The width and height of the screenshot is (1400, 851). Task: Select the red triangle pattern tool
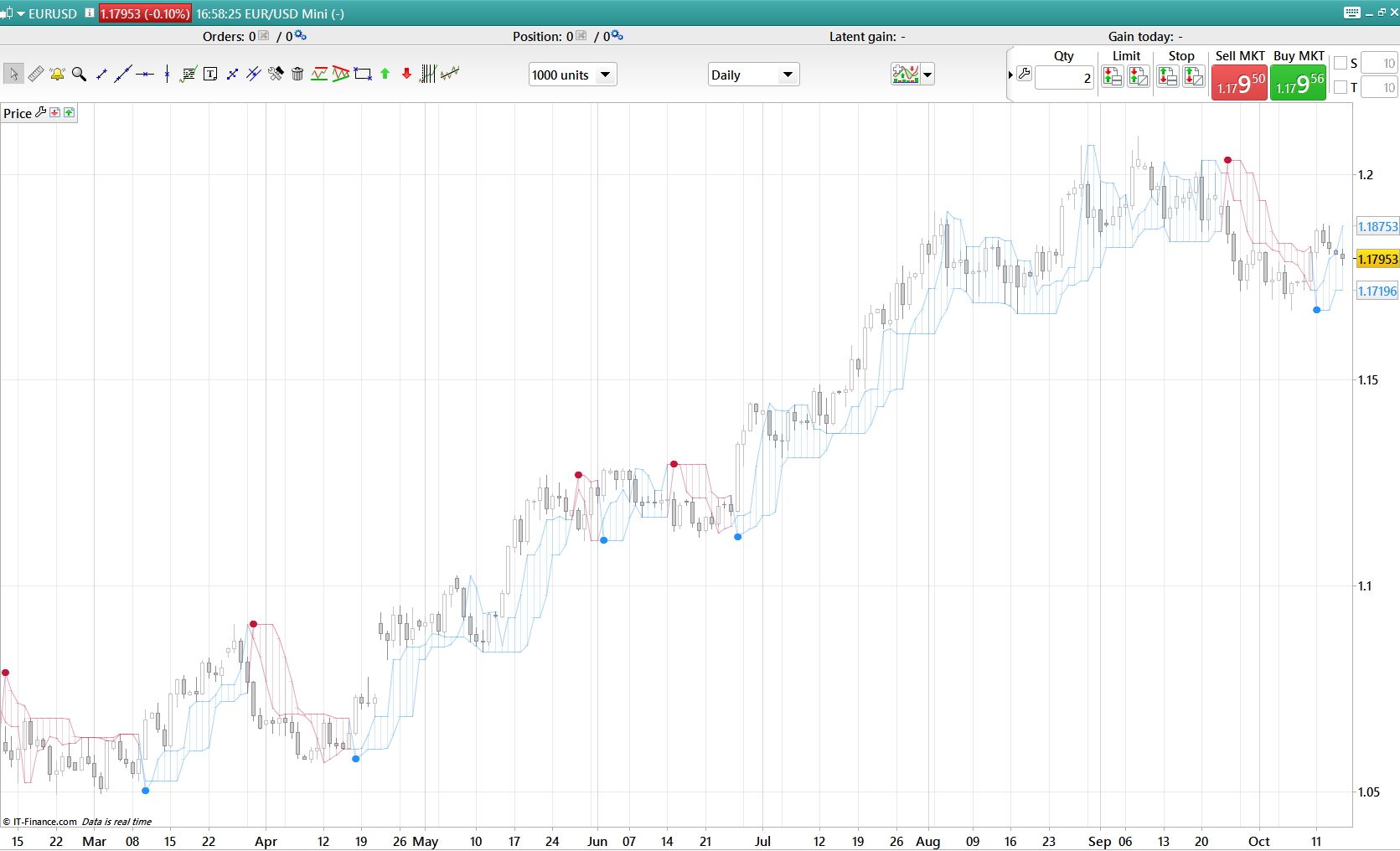[341, 74]
